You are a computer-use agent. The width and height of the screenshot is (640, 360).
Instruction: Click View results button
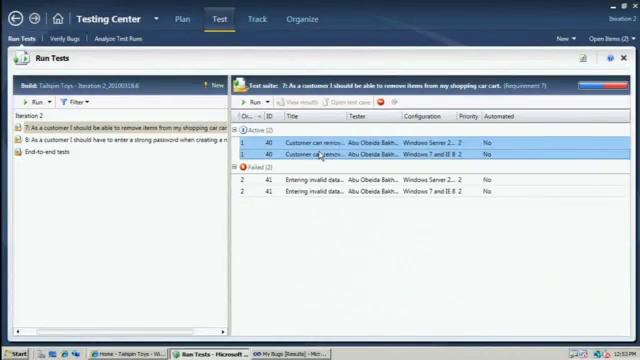(297, 102)
